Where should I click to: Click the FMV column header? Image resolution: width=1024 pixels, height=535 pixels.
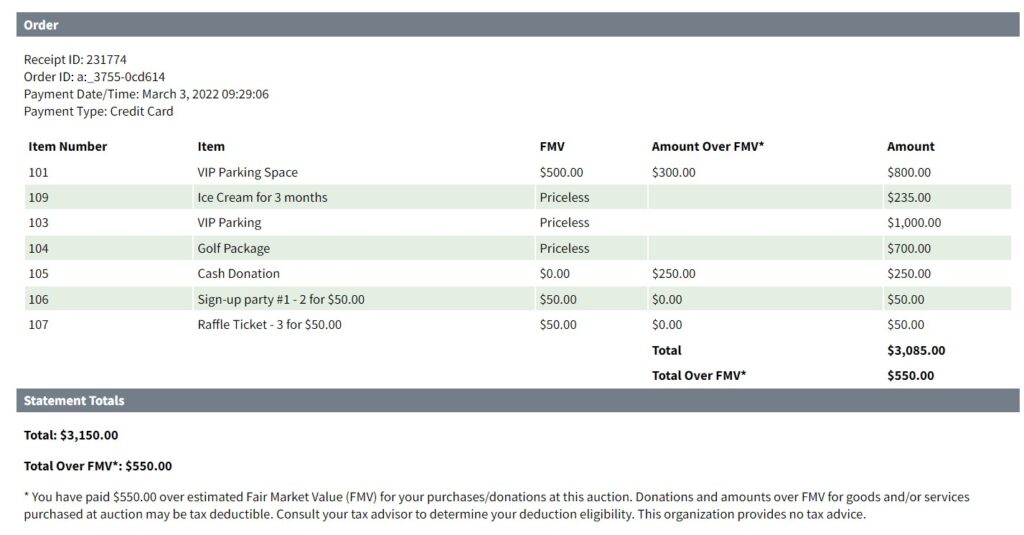(x=551, y=147)
